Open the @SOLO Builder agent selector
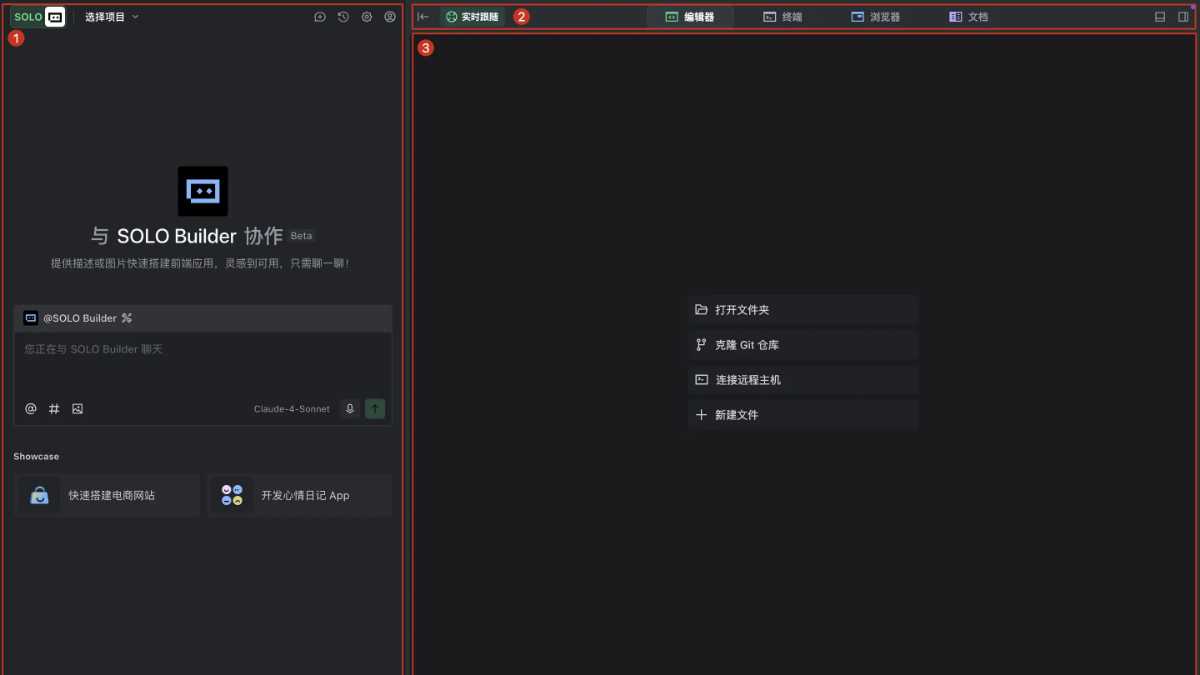 click(x=79, y=318)
